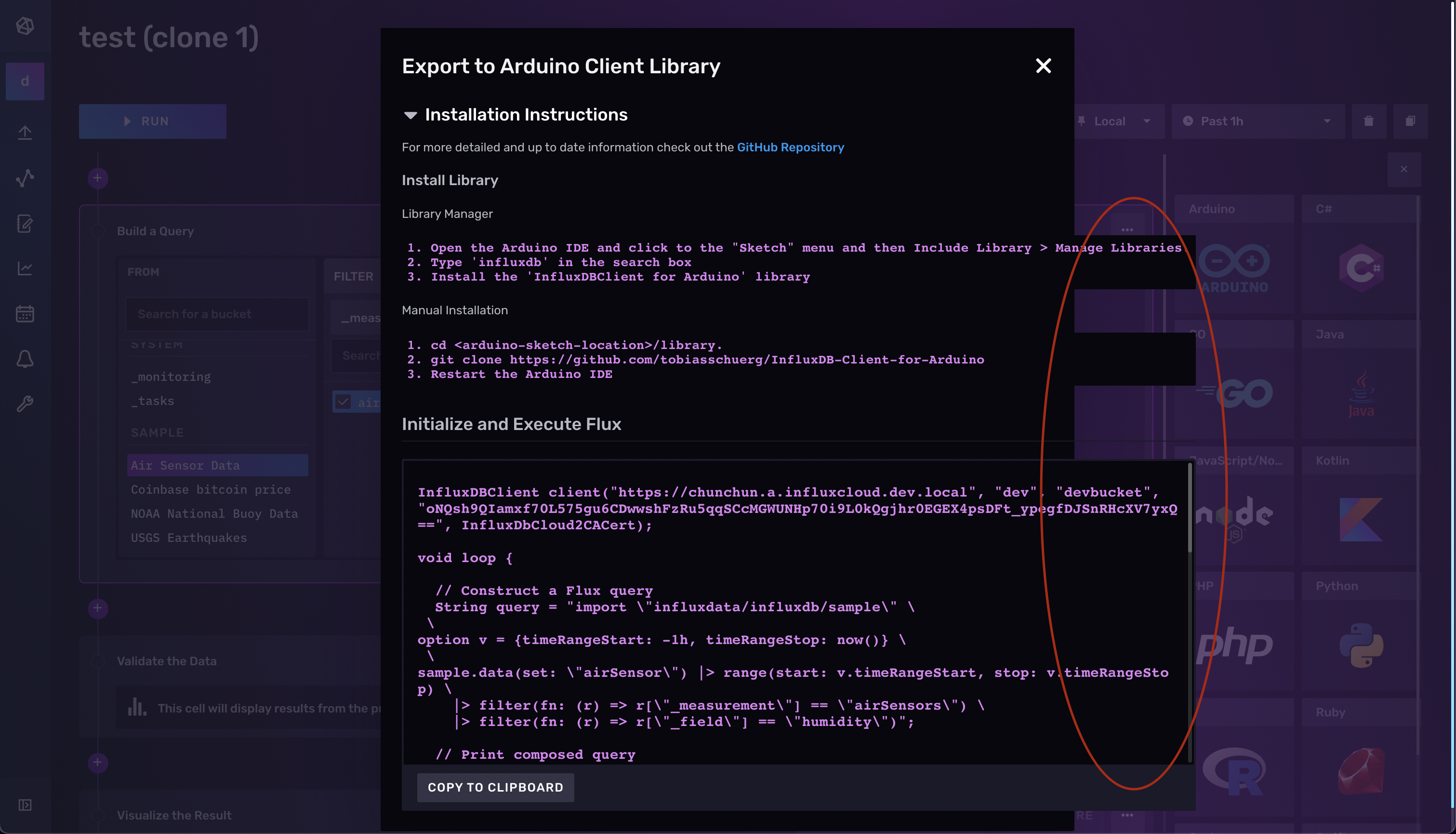Open Alerts bell icon in sidebar
The height and width of the screenshot is (834, 1456).
tap(25, 359)
